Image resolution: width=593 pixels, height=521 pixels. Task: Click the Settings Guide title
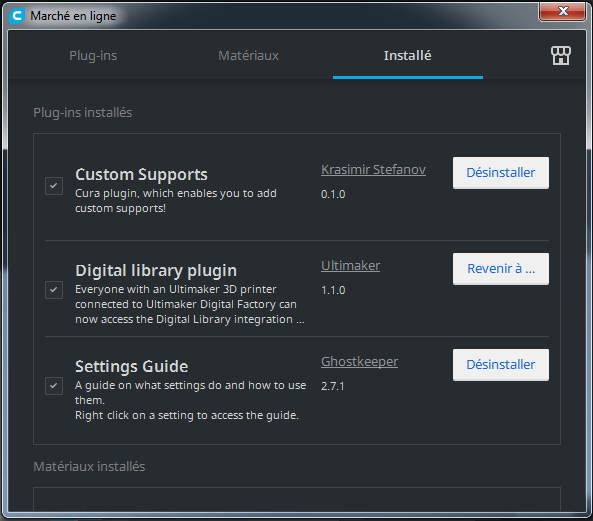132,367
